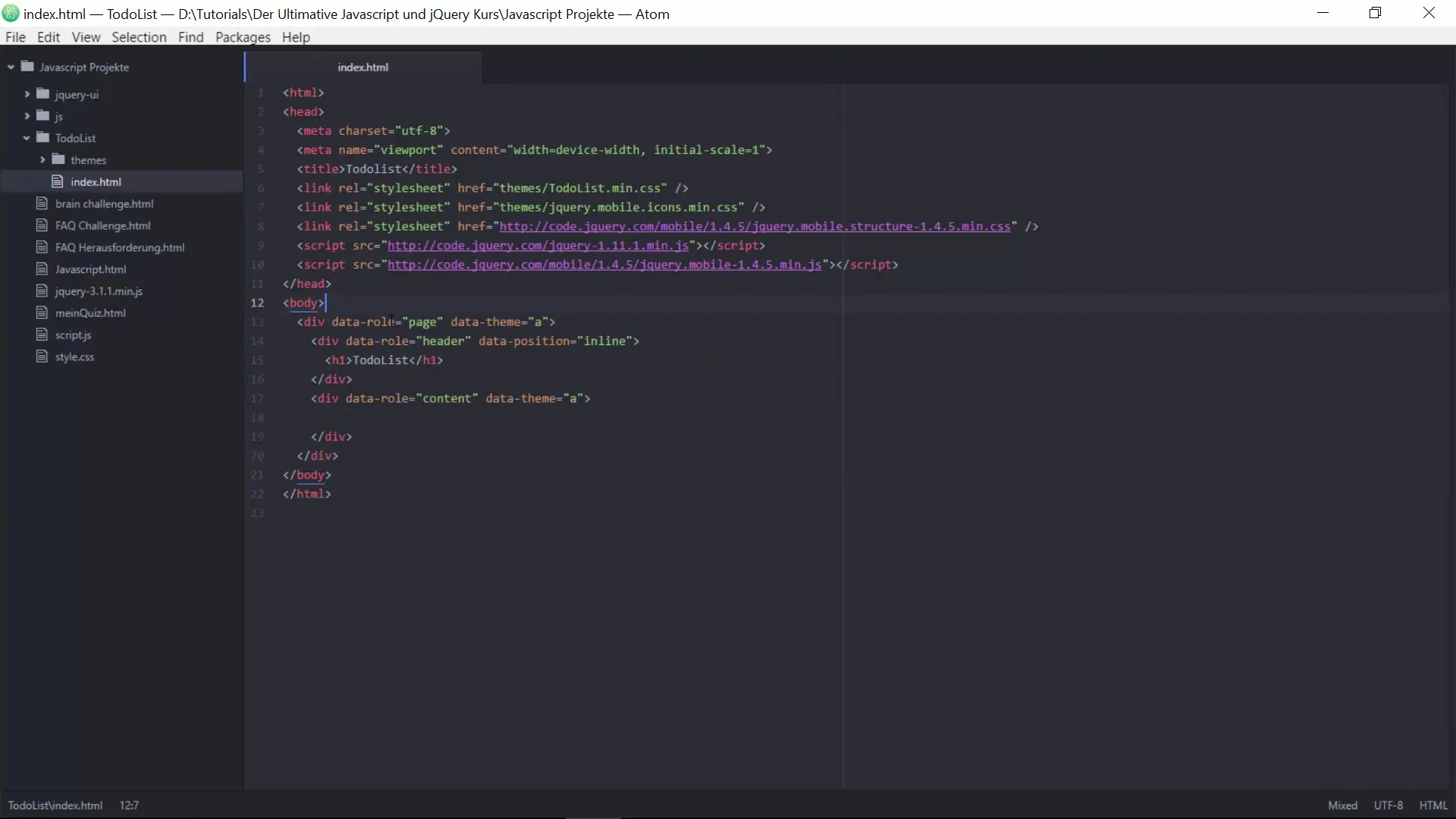
Task: Open style.css in tree view
Action: (x=74, y=356)
